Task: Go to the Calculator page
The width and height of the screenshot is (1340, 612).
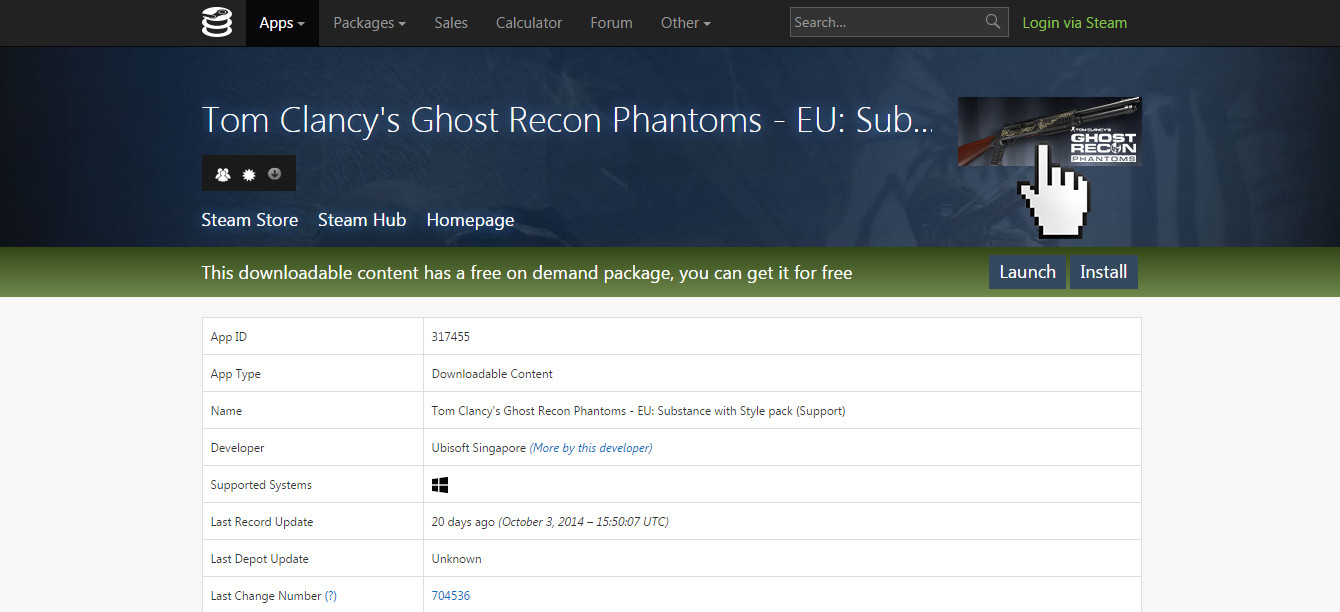Action: [x=529, y=23]
